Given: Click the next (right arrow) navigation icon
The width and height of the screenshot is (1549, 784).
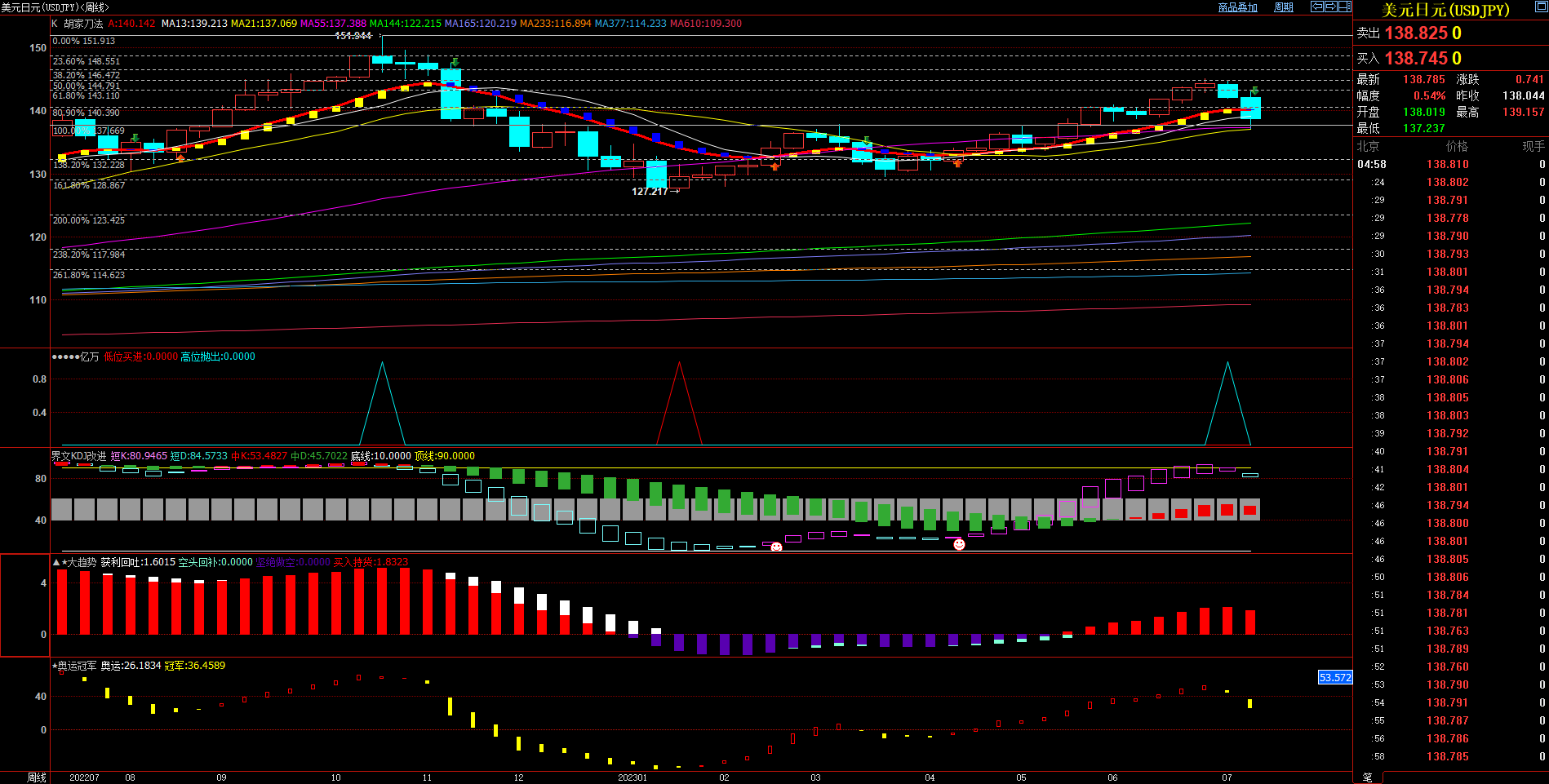Looking at the screenshot, I should pos(1330,7).
